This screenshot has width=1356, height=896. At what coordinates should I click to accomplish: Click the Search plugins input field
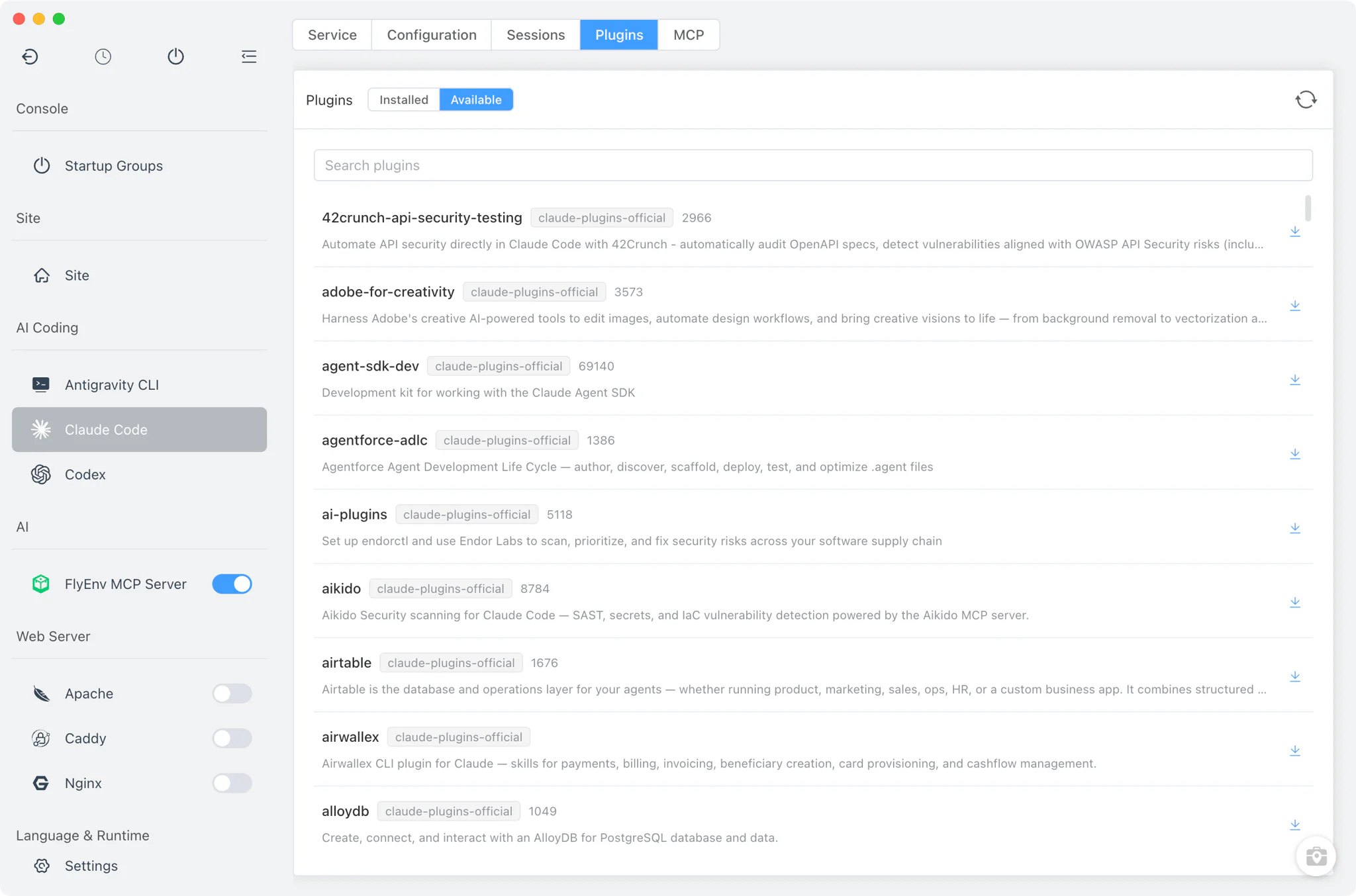813,165
